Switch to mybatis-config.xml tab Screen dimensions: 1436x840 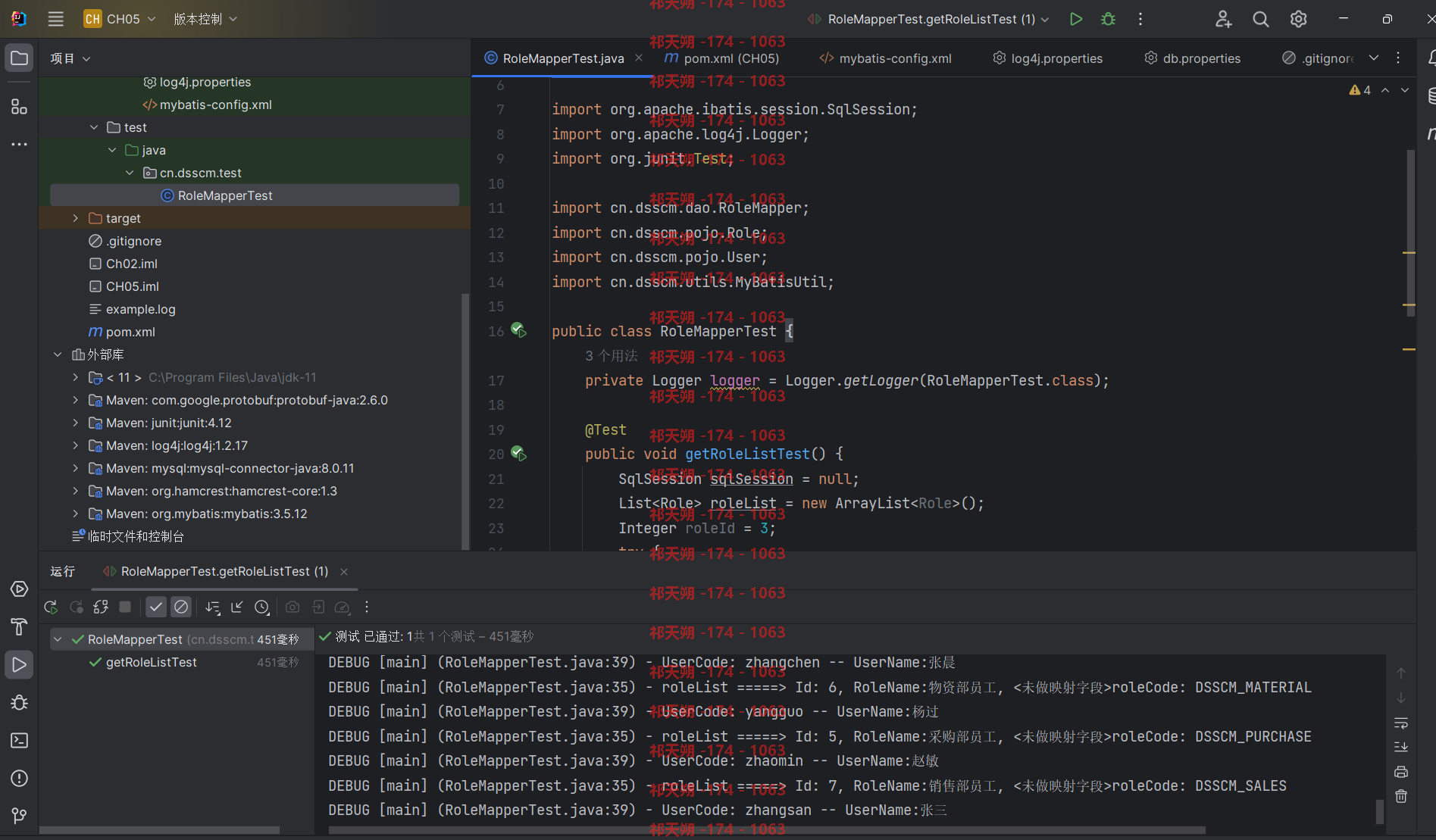885,58
